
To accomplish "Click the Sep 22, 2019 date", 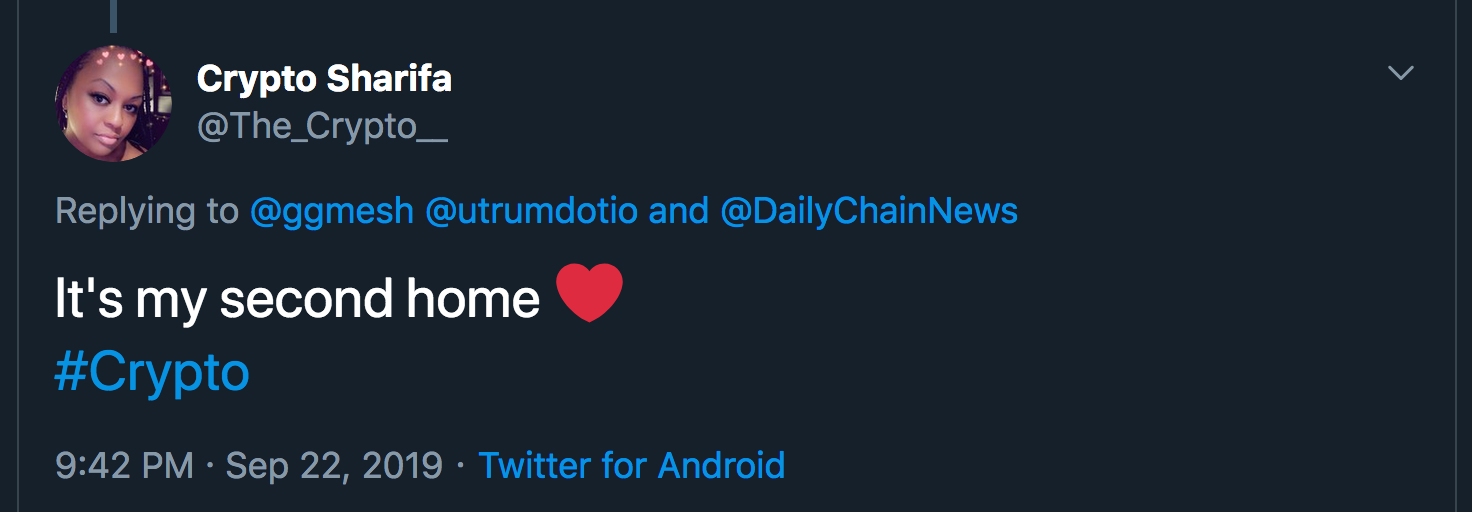I will 334,466.
